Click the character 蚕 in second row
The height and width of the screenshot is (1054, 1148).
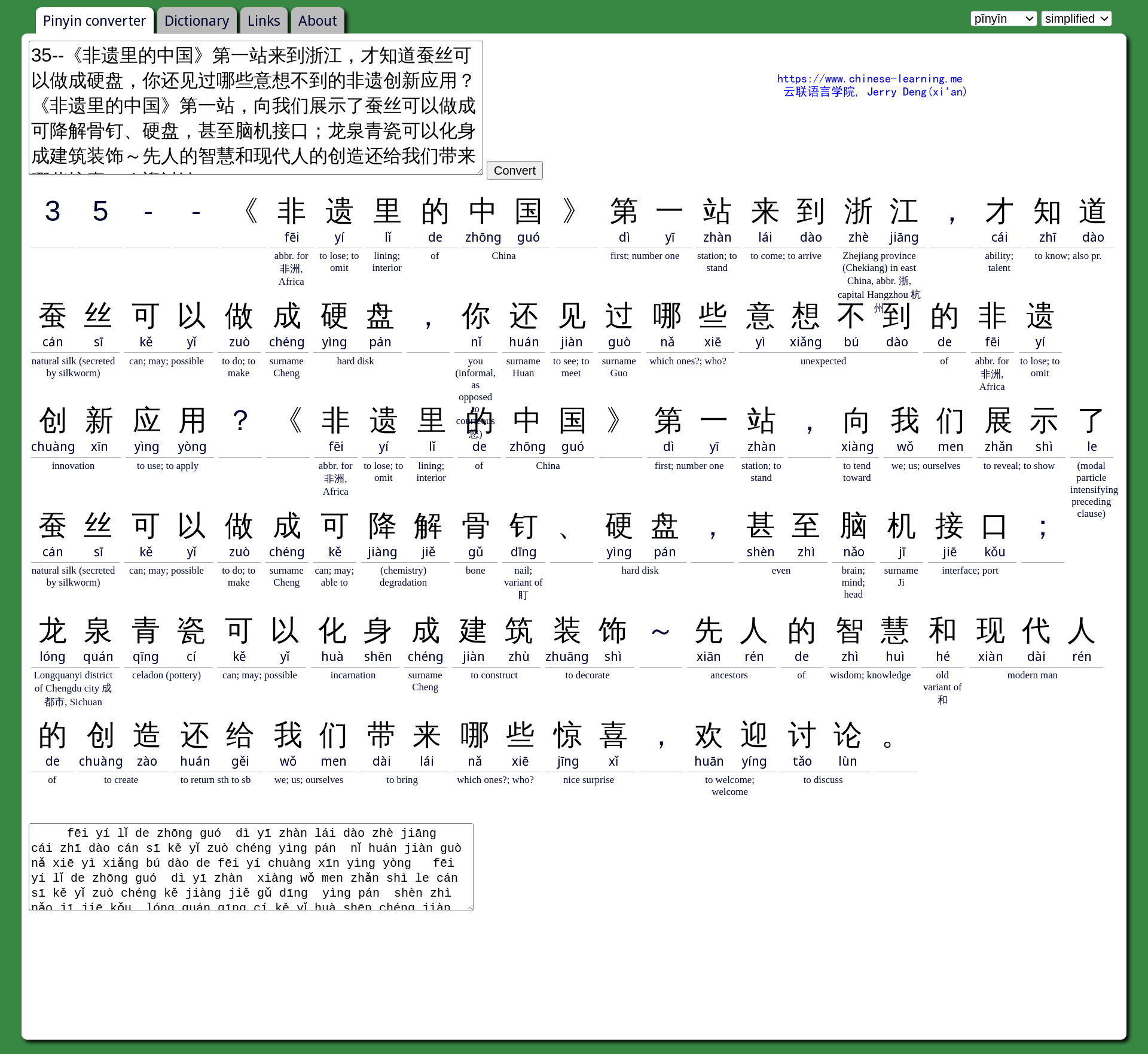(53, 316)
